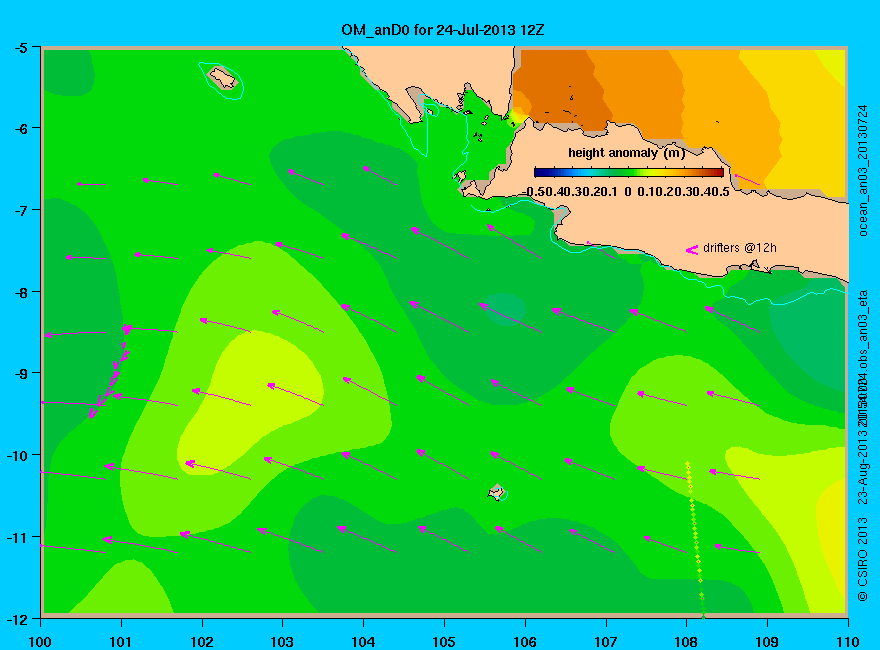
Task: Click the title 'OM_anD0 for 24-Jul-2013 12Z'
Action: (442, 30)
